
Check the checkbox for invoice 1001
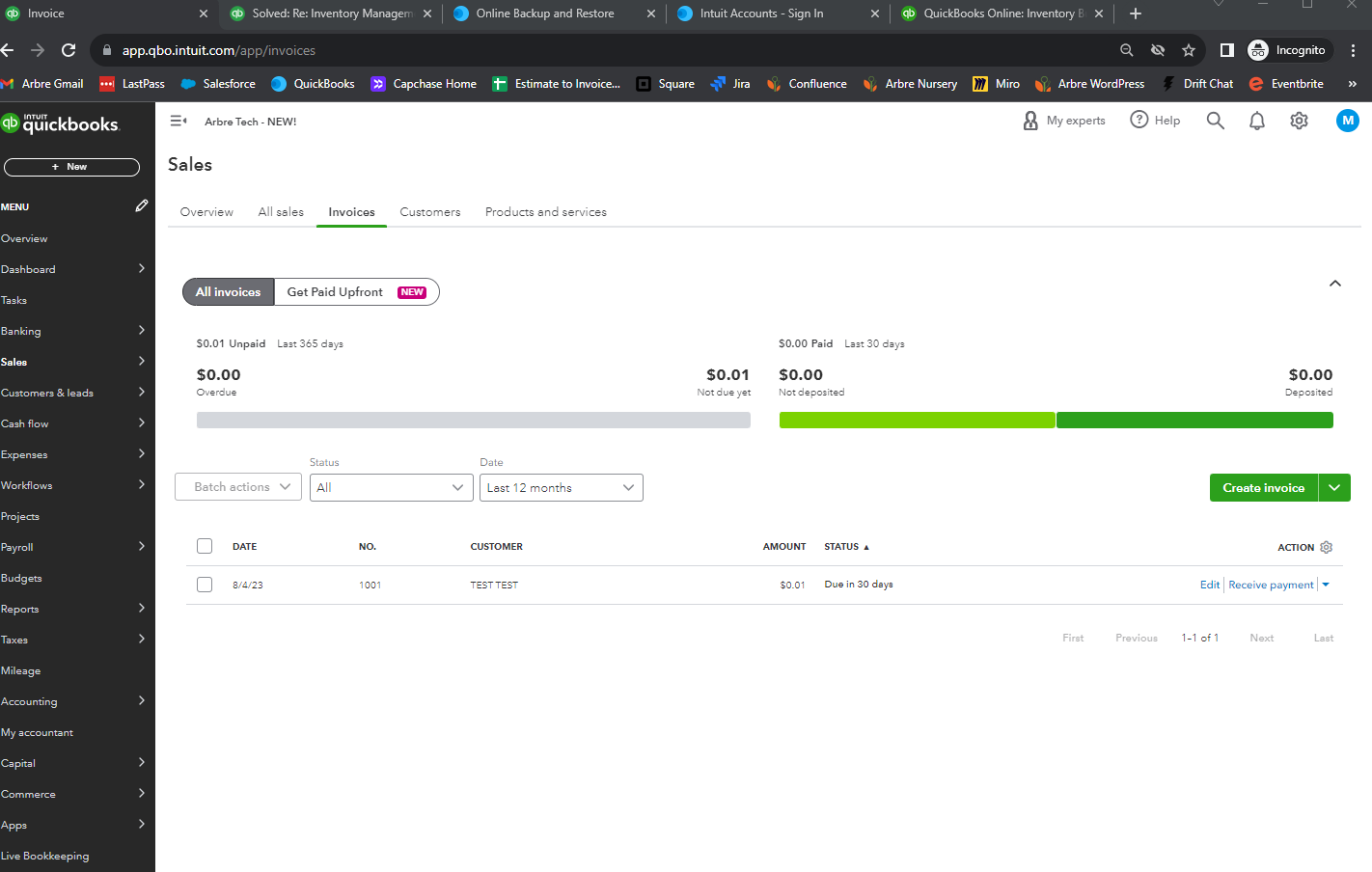pyautogui.click(x=204, y=584)
